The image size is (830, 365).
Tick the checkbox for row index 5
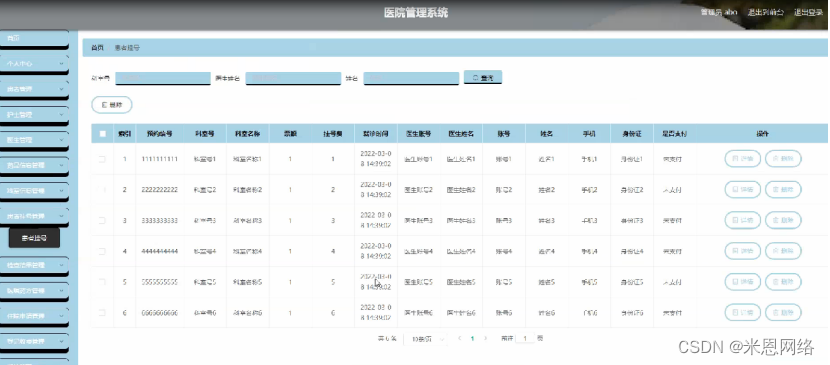102,282
